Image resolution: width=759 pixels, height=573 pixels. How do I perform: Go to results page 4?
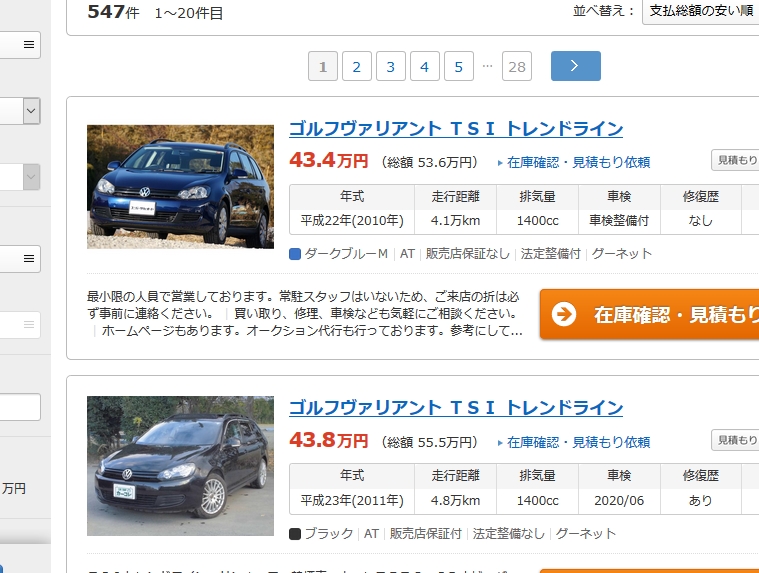pos(425,66)
